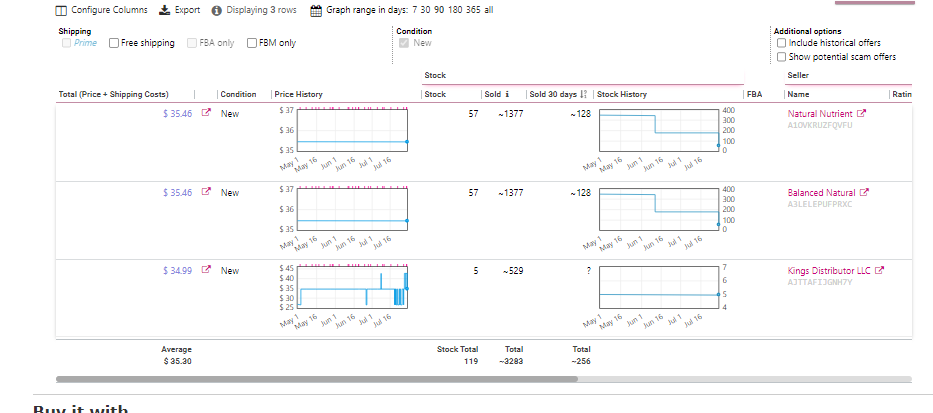933x413 pixels.
Task: Enable the Free shipping checkbox
Action: tap(114, 43)
